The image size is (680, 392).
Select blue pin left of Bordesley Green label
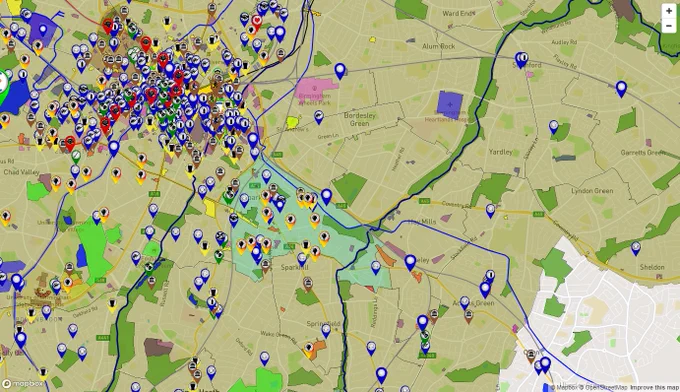coord(319,117)
